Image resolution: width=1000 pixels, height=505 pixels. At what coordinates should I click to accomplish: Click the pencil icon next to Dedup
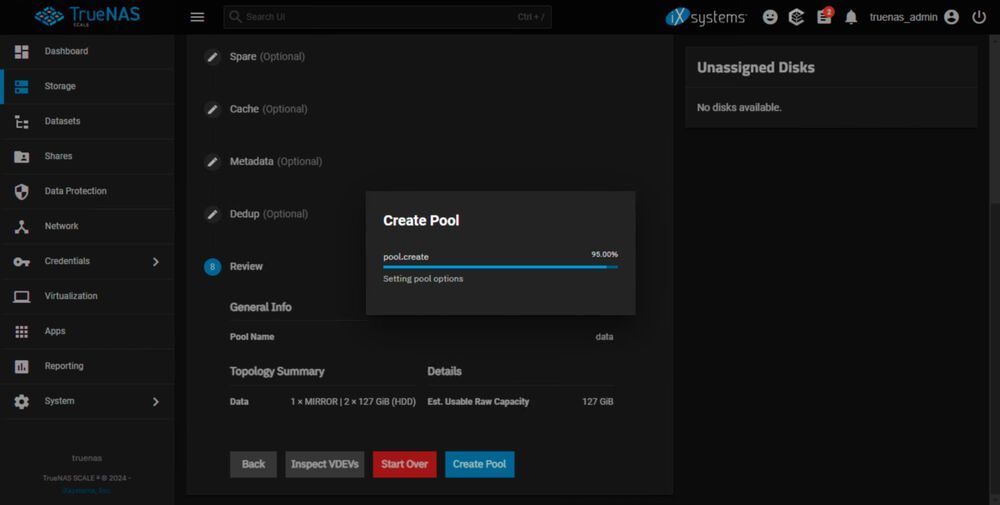(212, 214)
